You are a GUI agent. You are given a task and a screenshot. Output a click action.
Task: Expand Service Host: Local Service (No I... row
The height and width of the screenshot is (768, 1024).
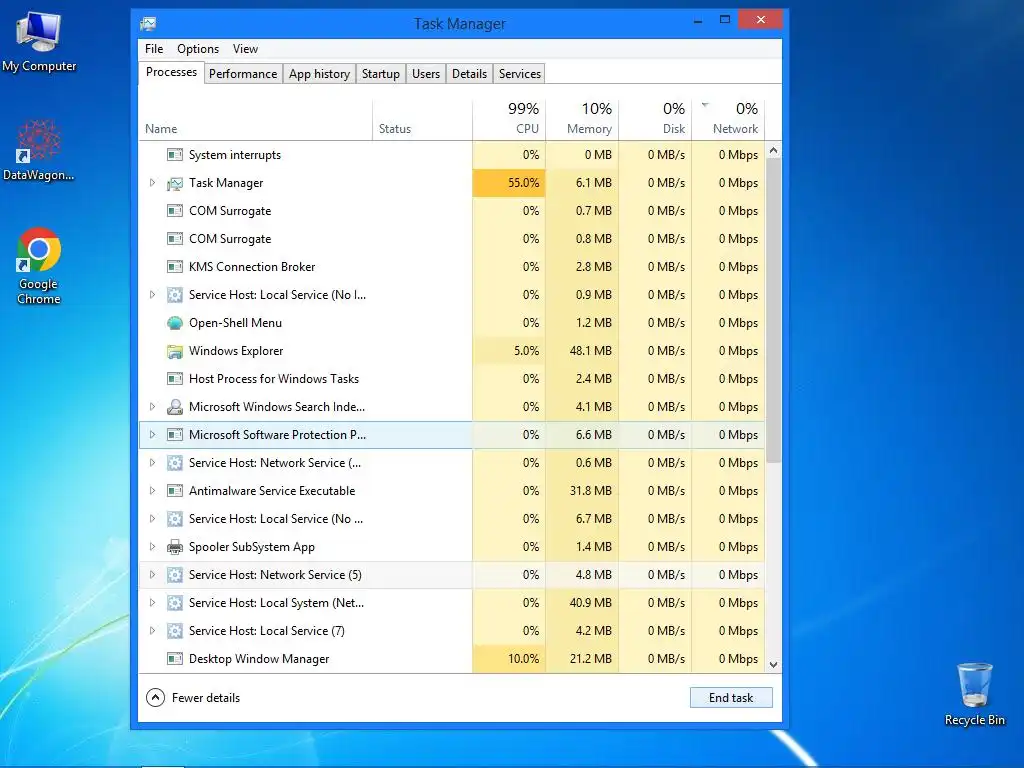[152, 295]
